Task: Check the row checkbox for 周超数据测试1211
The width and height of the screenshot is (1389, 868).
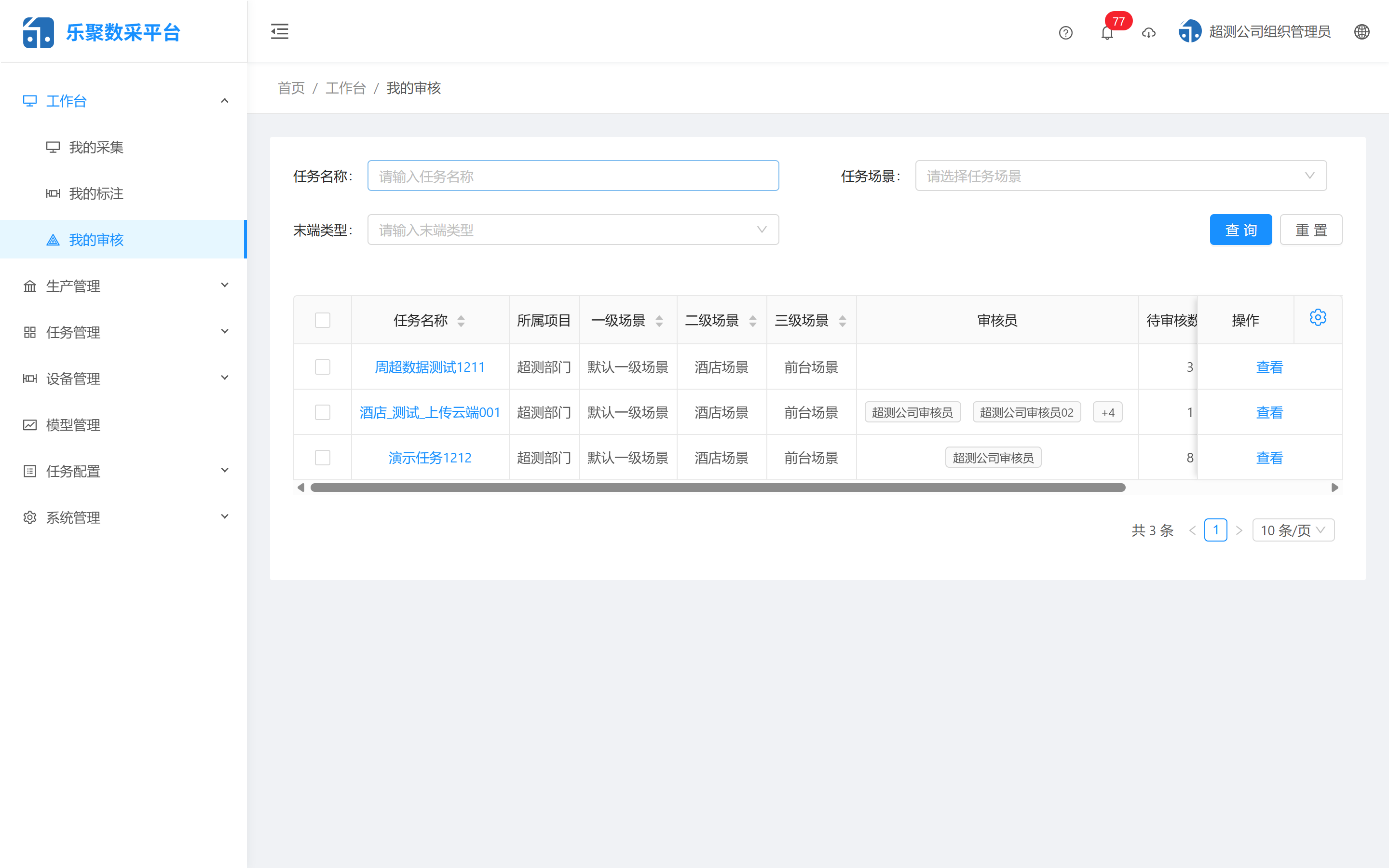Action: [x=322, y=367]
